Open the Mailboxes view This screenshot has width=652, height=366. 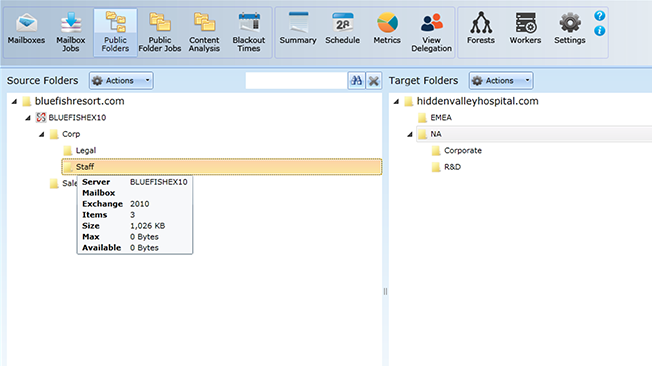[x=26, y=29]
